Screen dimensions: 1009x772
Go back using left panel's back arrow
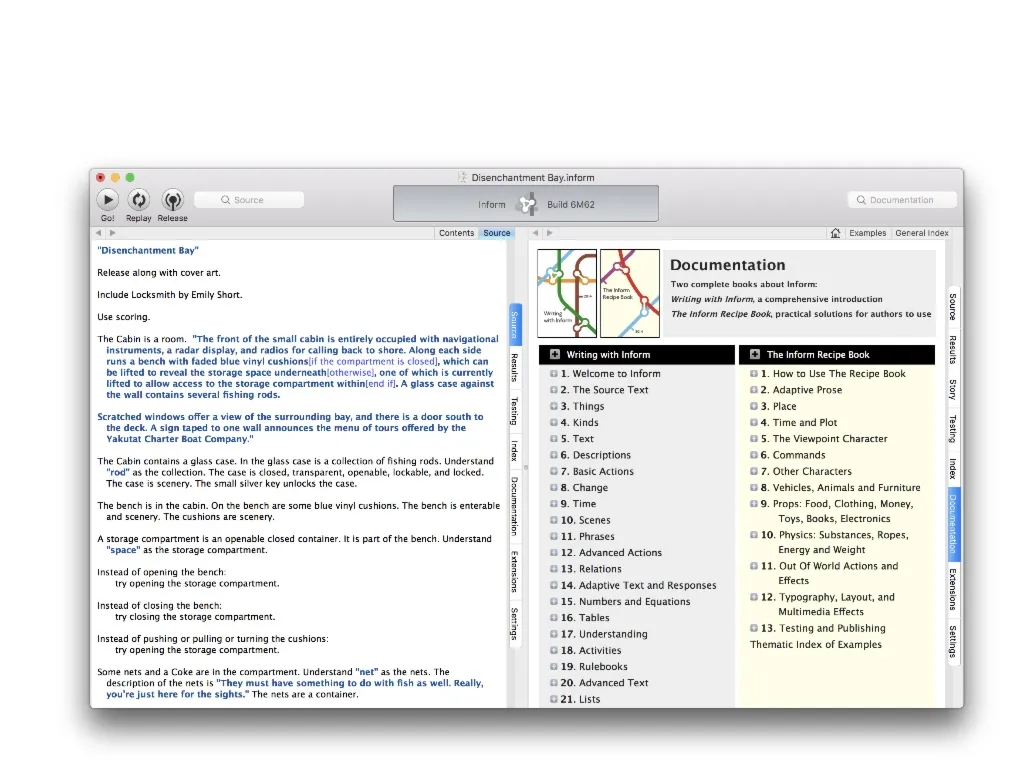click(98, 233)
